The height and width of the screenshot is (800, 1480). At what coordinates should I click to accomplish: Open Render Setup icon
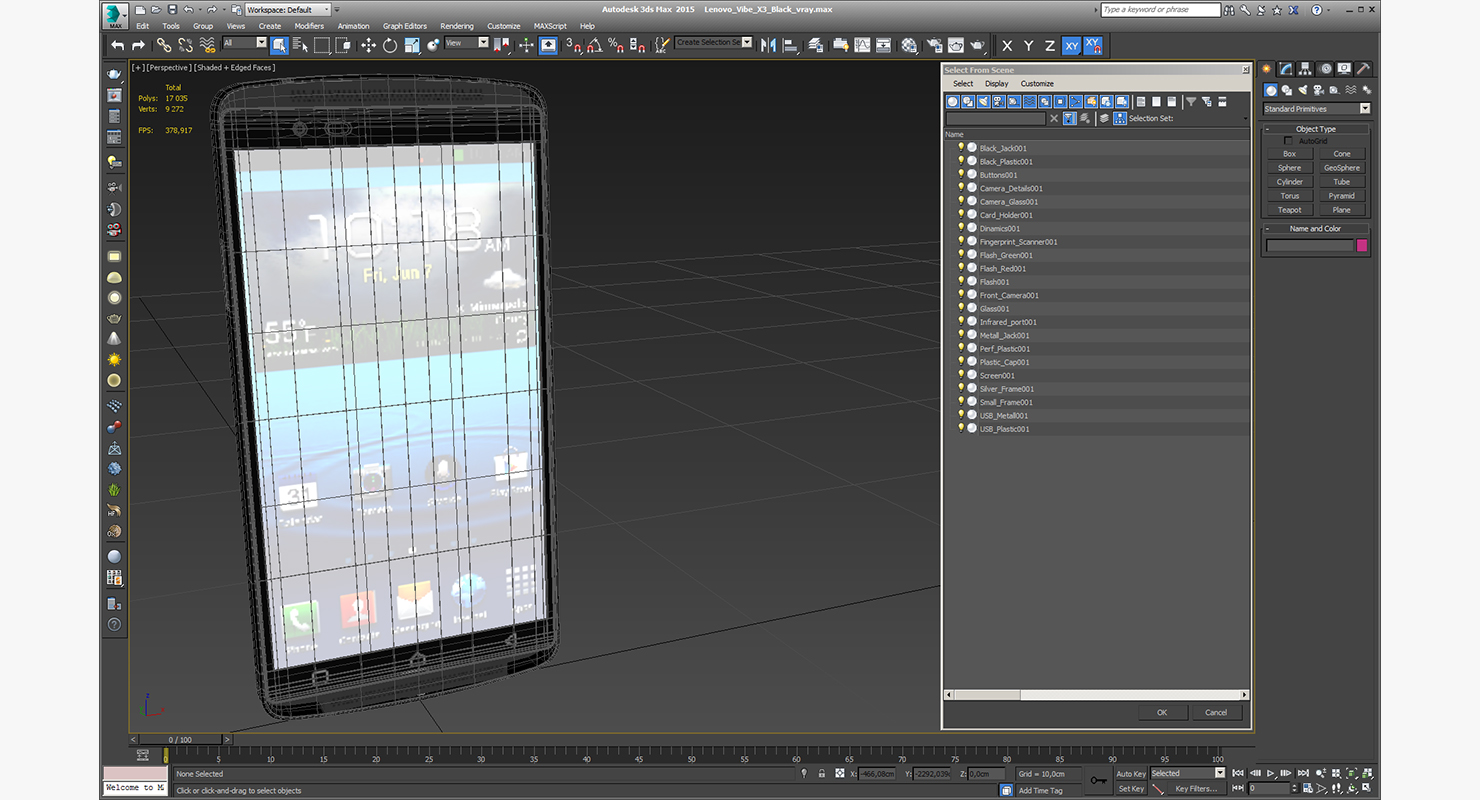coord(934,45)
